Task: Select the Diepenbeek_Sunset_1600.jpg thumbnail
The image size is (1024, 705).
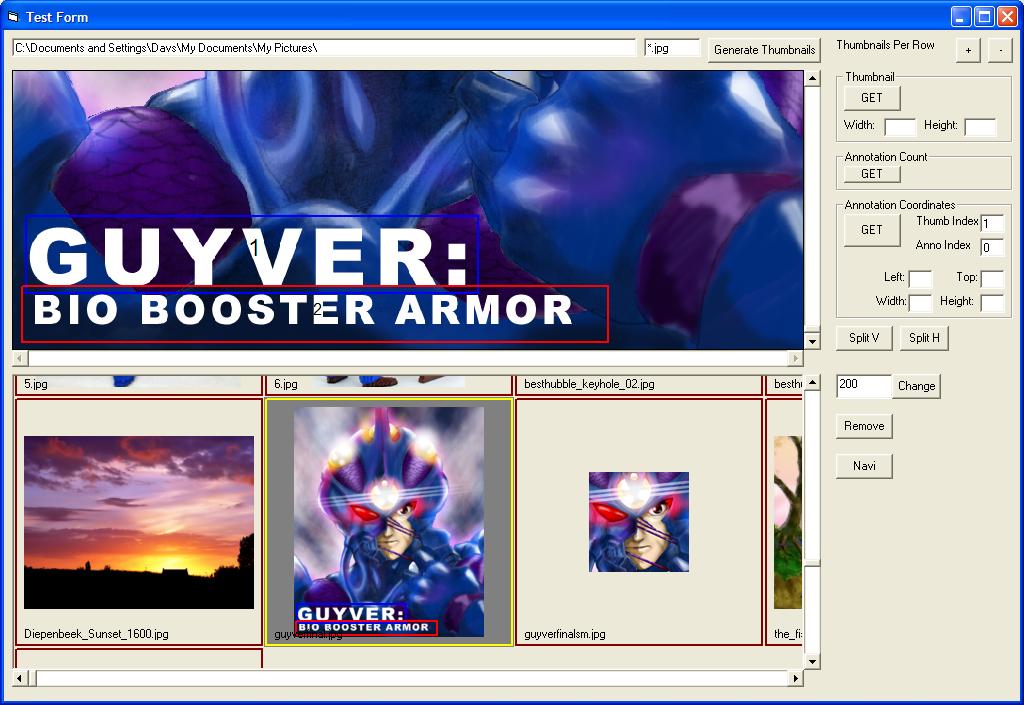Action: [139, 522]
